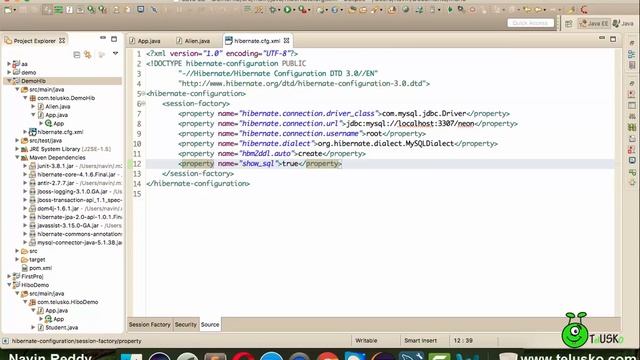Collapse Maven Dependencies node
The image size is (640, 360).
[18, 158]
